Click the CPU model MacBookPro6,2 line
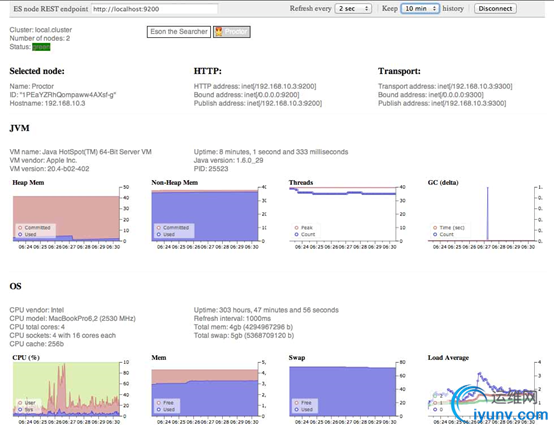The height and width of the screenshot is (431, 554). (72, 319)
